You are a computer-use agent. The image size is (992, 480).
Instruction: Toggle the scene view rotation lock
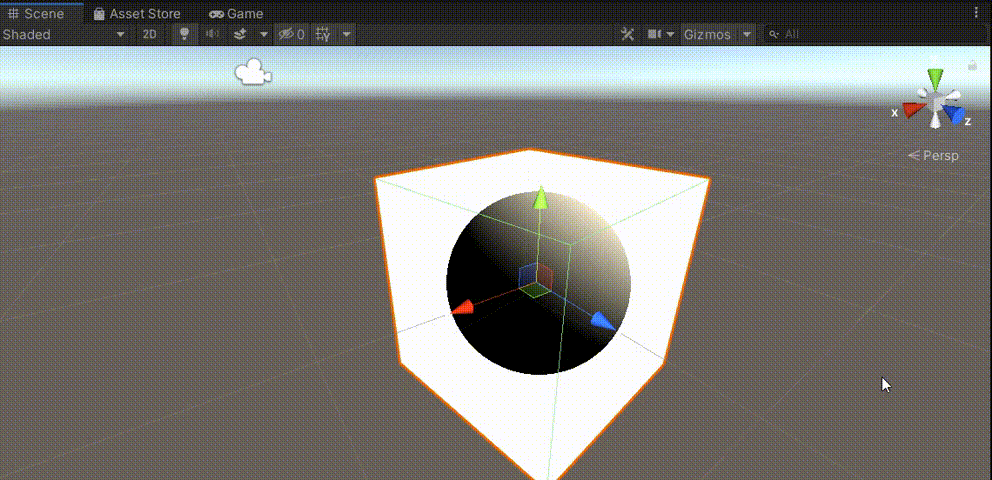pos(972,65)
